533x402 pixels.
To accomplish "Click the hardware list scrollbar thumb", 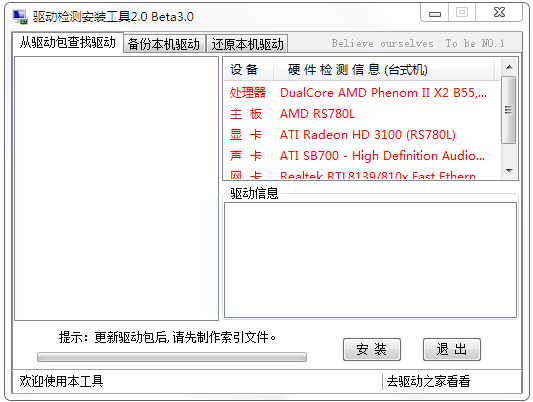I will coord(509,110).
